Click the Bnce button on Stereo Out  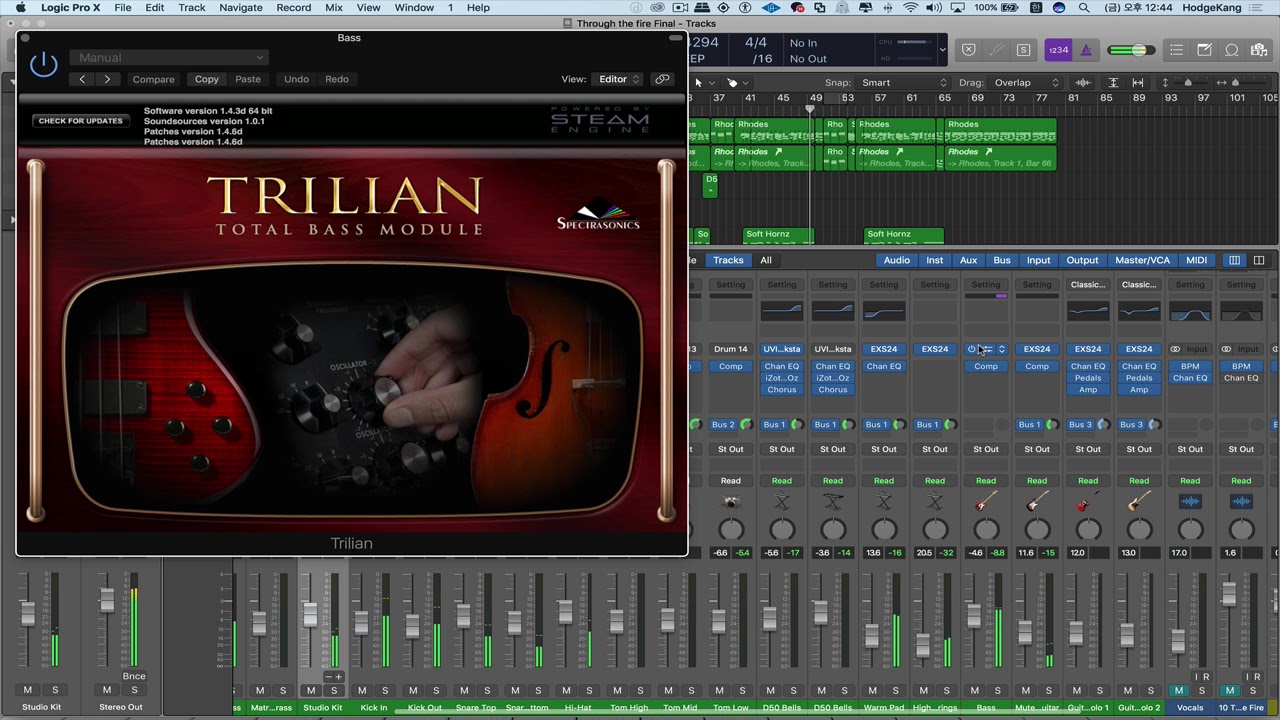pyautogui.click(x=134, y=676)
